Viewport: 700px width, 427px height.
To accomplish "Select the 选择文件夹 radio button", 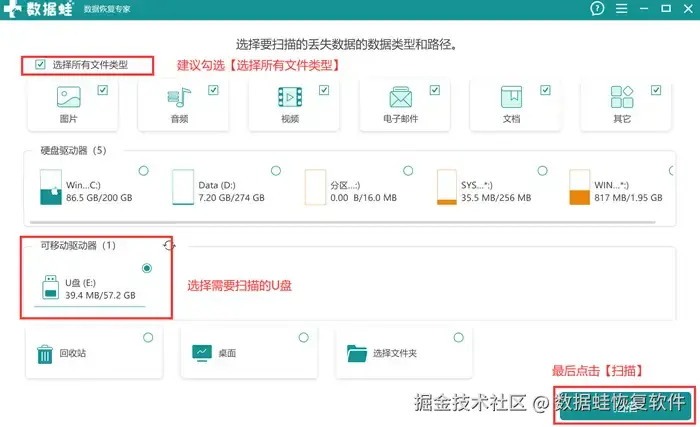I will tap(458, 338).
